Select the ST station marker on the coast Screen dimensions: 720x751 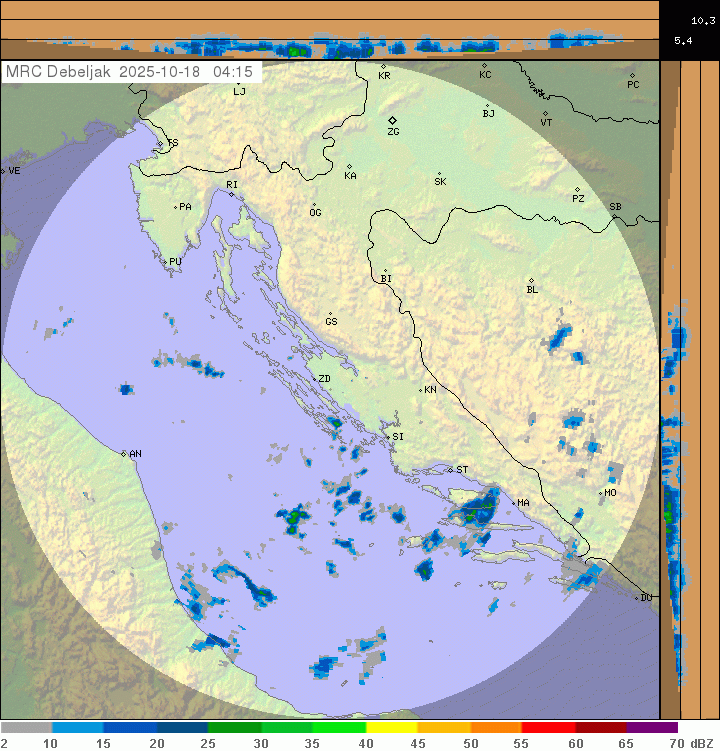(x=450, y=470)
